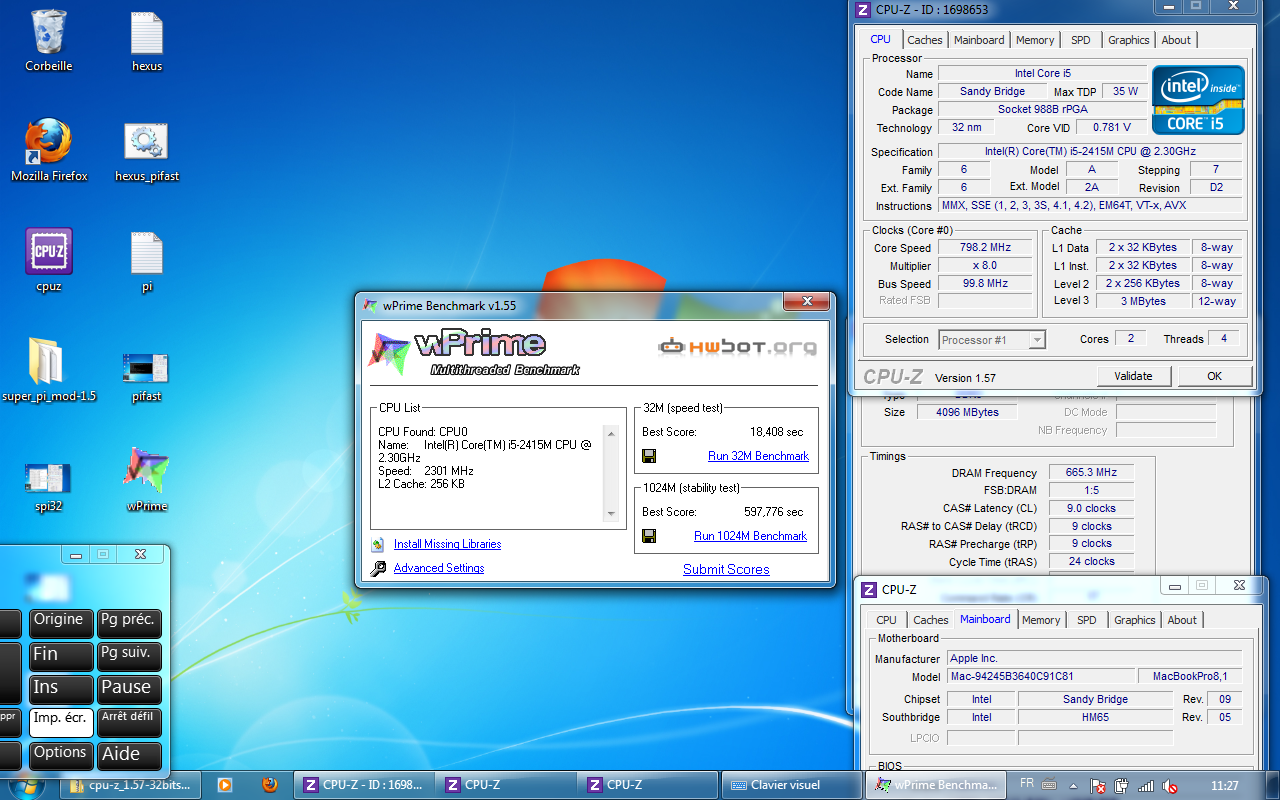
Task: Click the Aide key on the virtual keyboard
Action: (x=129, y=756)
